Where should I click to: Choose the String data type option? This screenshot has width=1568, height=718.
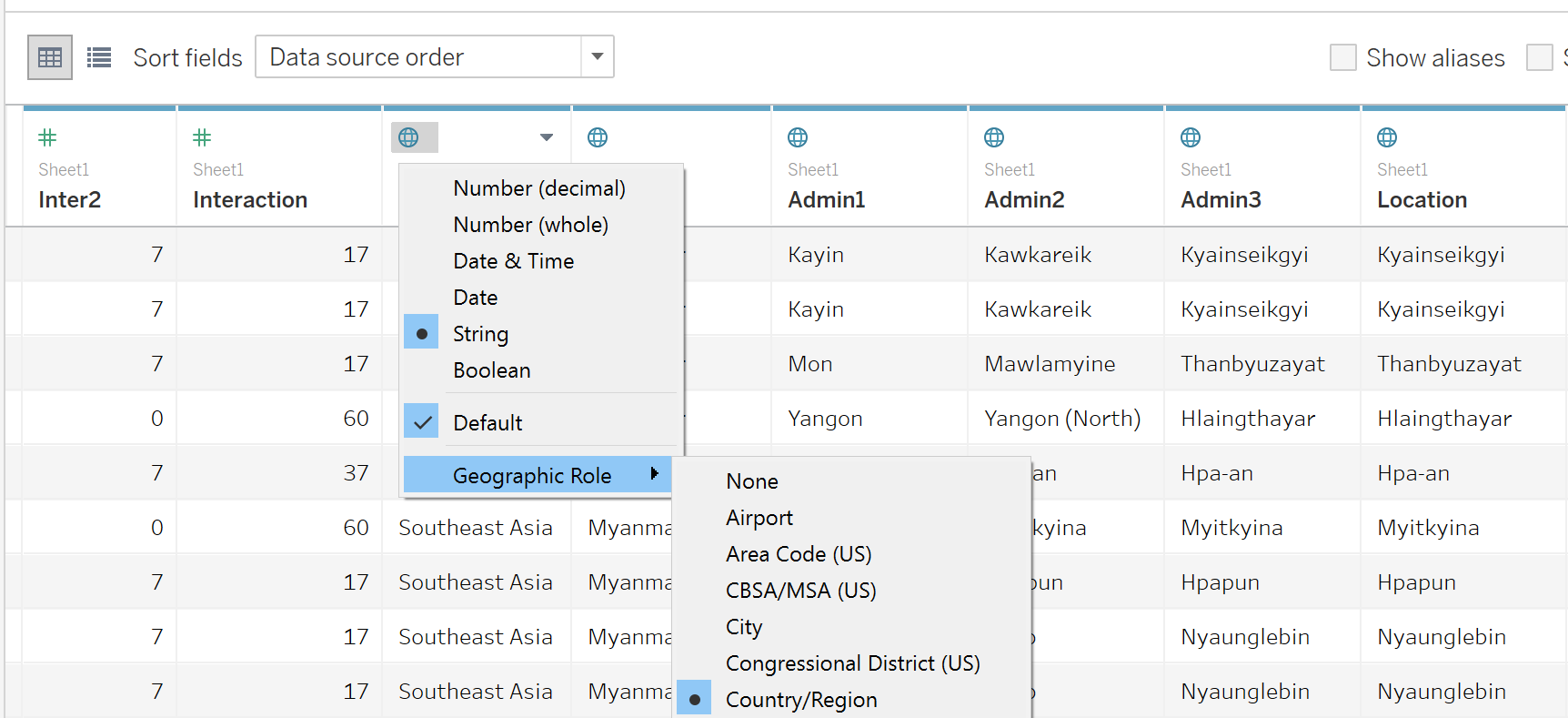coord(480,334)
